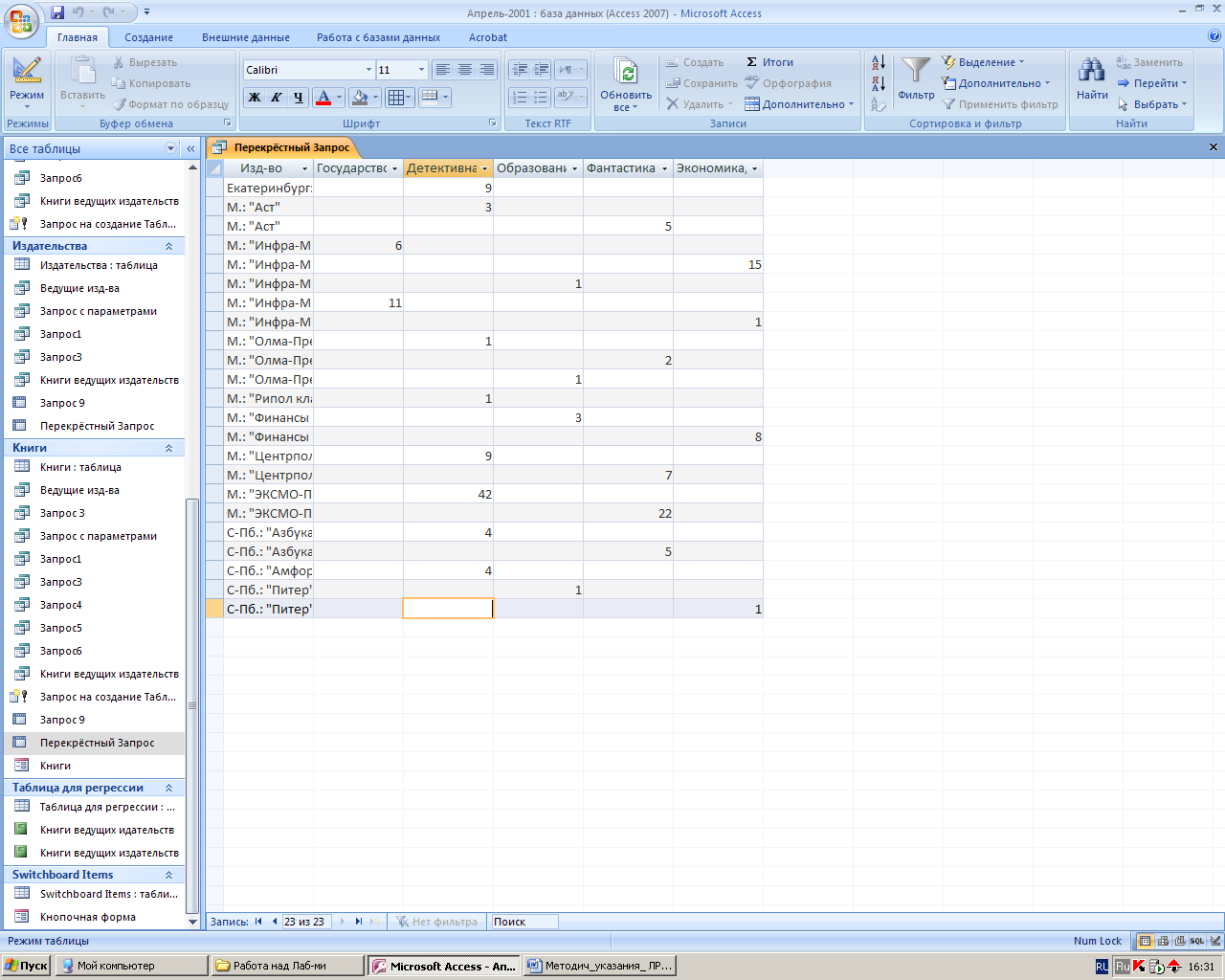This screenshot has height=980, width=1225.
Task: Click the Office button orb
Action: pyautogui.click(x=21, y=19)
